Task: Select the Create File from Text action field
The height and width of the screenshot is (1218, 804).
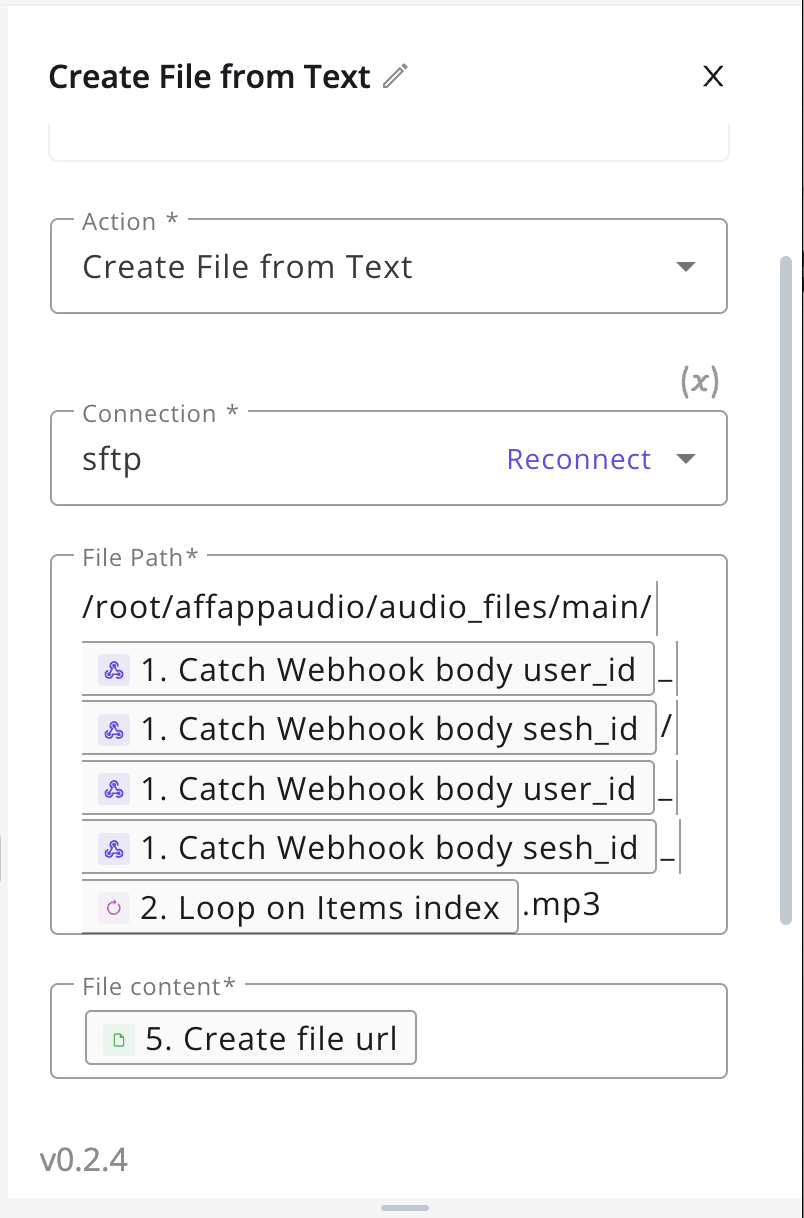Action: point(389,267)
